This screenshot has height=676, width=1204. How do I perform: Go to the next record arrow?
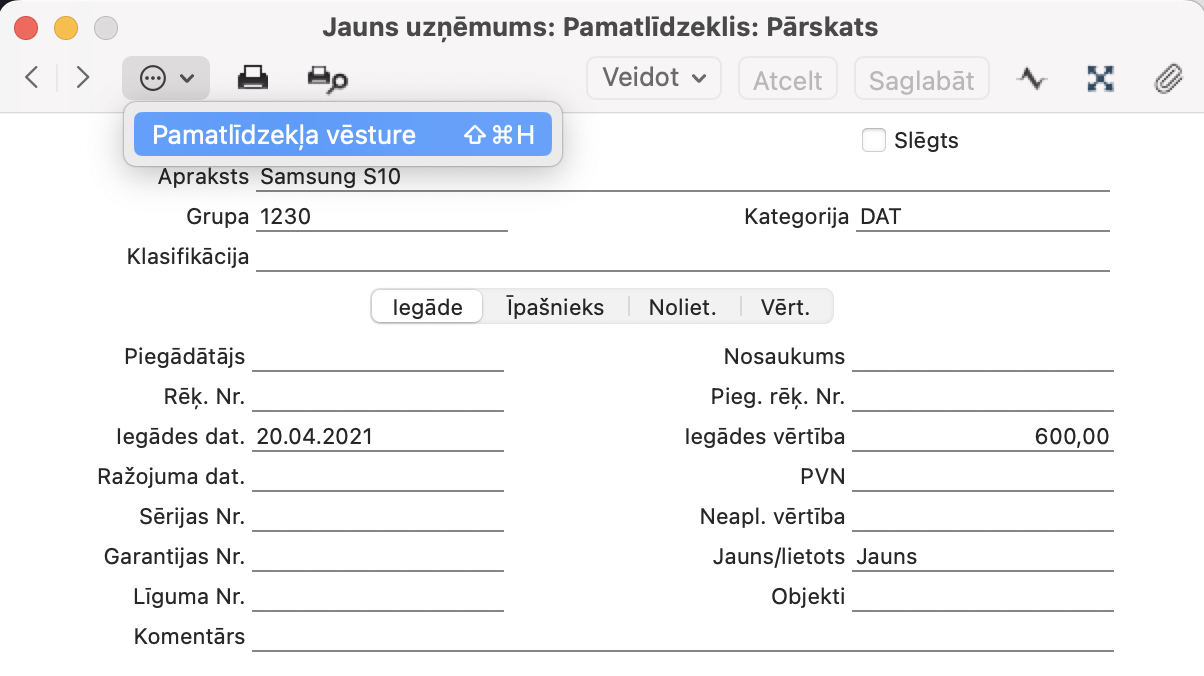[x=83, y=78]
